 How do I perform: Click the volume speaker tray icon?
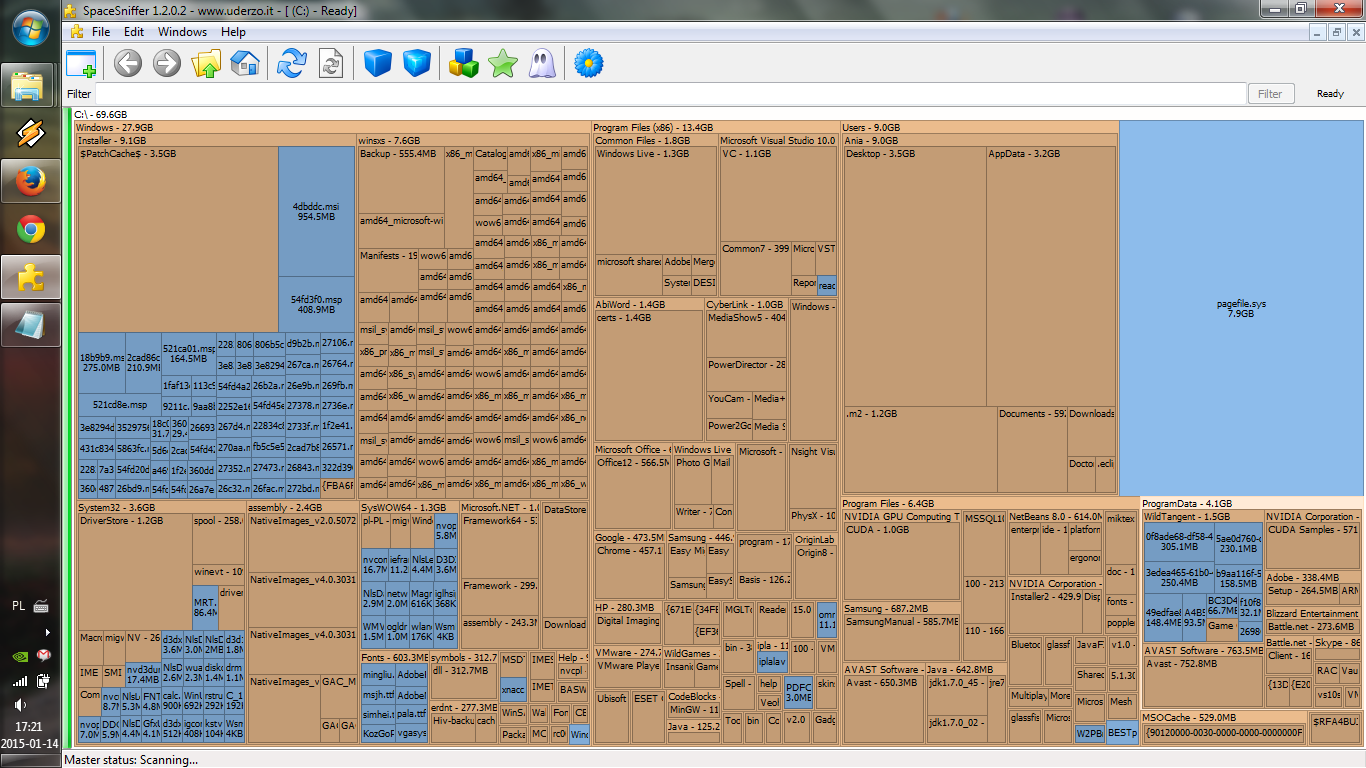[x=21, y=704]
